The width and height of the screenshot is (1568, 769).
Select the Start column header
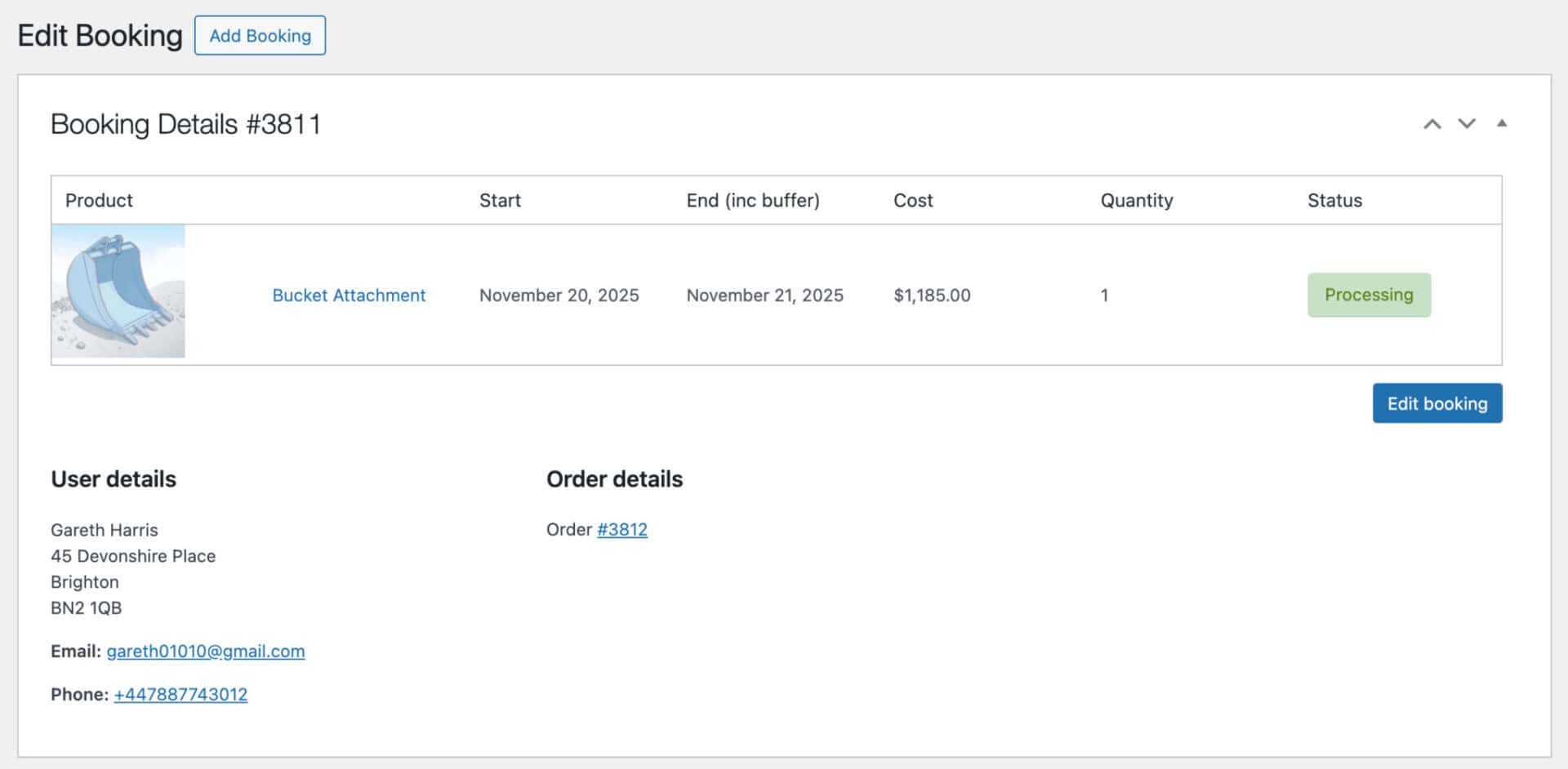(500, 200)
